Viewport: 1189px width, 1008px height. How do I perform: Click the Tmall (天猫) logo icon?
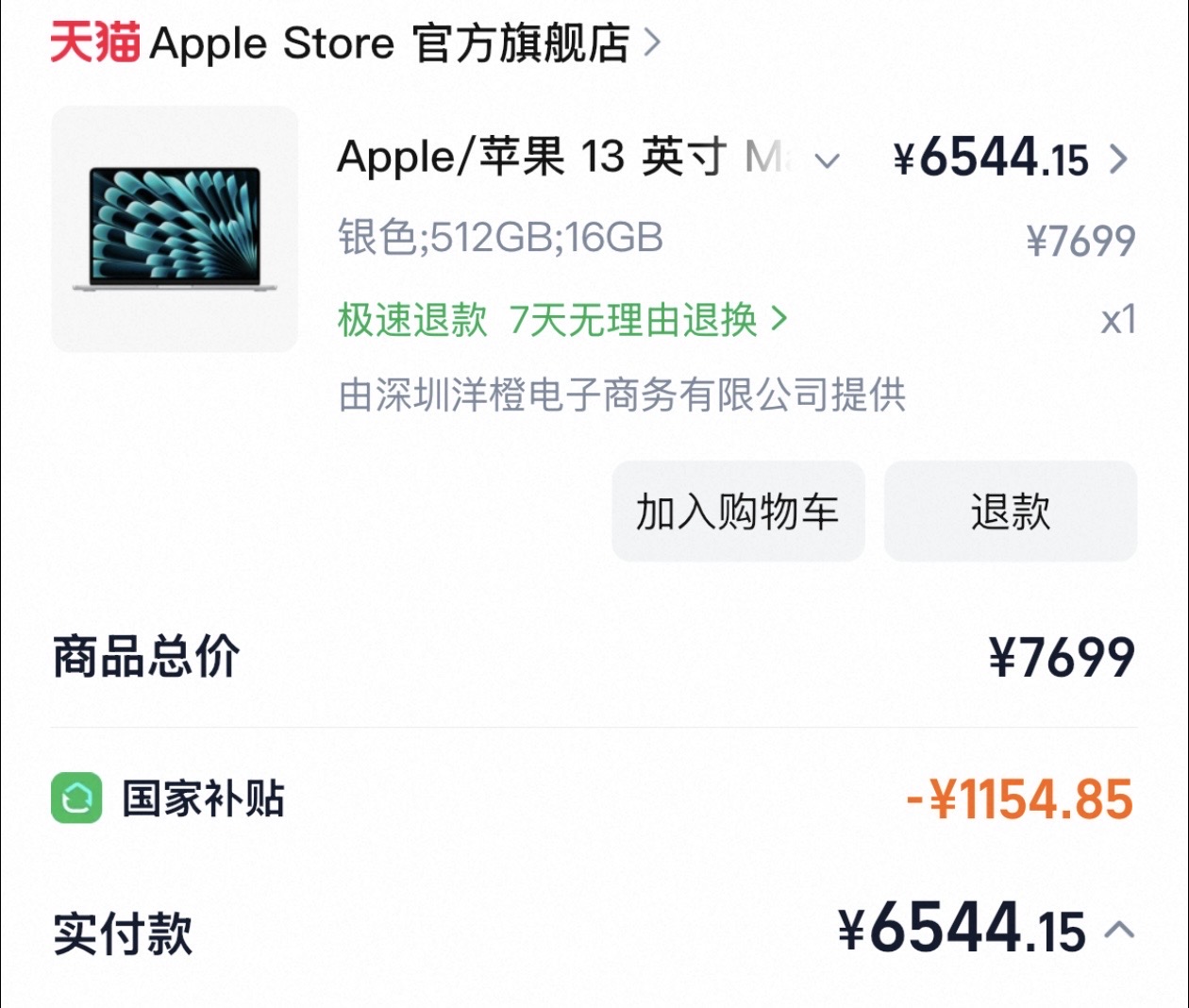pyautogui.click(x=94, y=42)
